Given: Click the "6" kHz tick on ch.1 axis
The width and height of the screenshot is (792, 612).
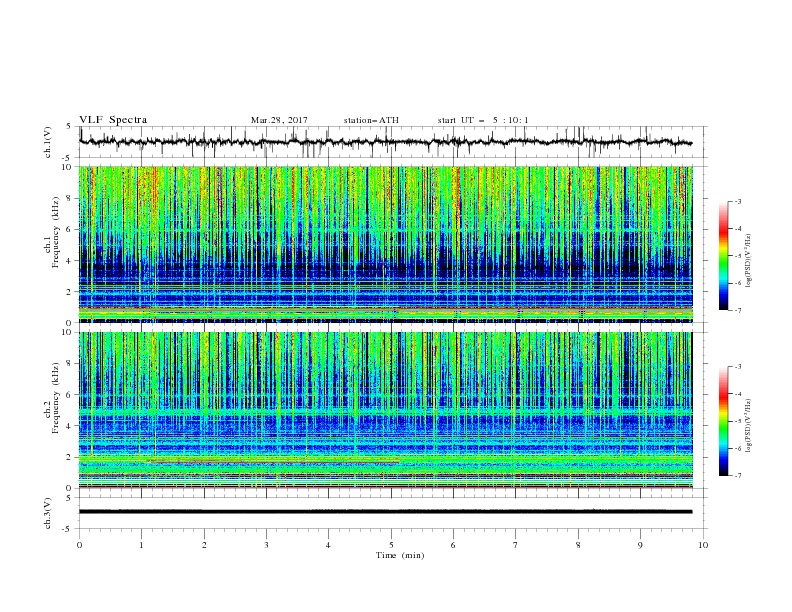Looking at the screenshot, I should click(x=69, y=229).
